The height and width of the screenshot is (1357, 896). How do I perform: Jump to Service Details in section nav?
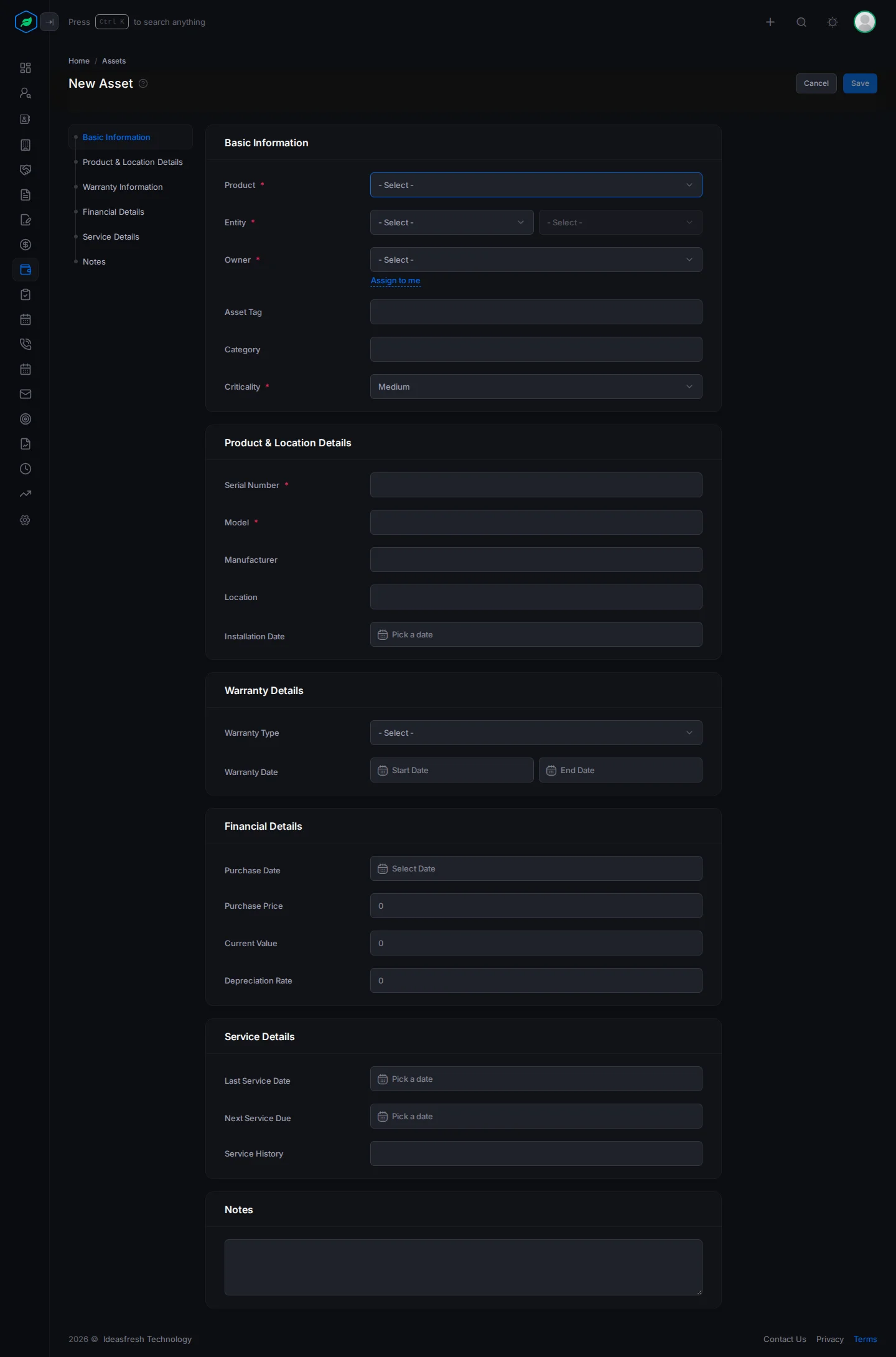click(x=111, y=237)
